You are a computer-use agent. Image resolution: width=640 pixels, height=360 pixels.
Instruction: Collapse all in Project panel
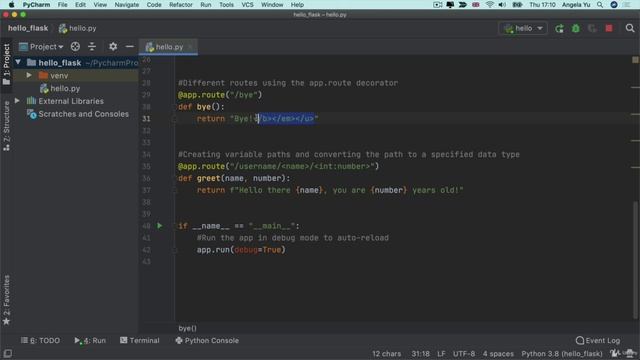pos(92,47)
